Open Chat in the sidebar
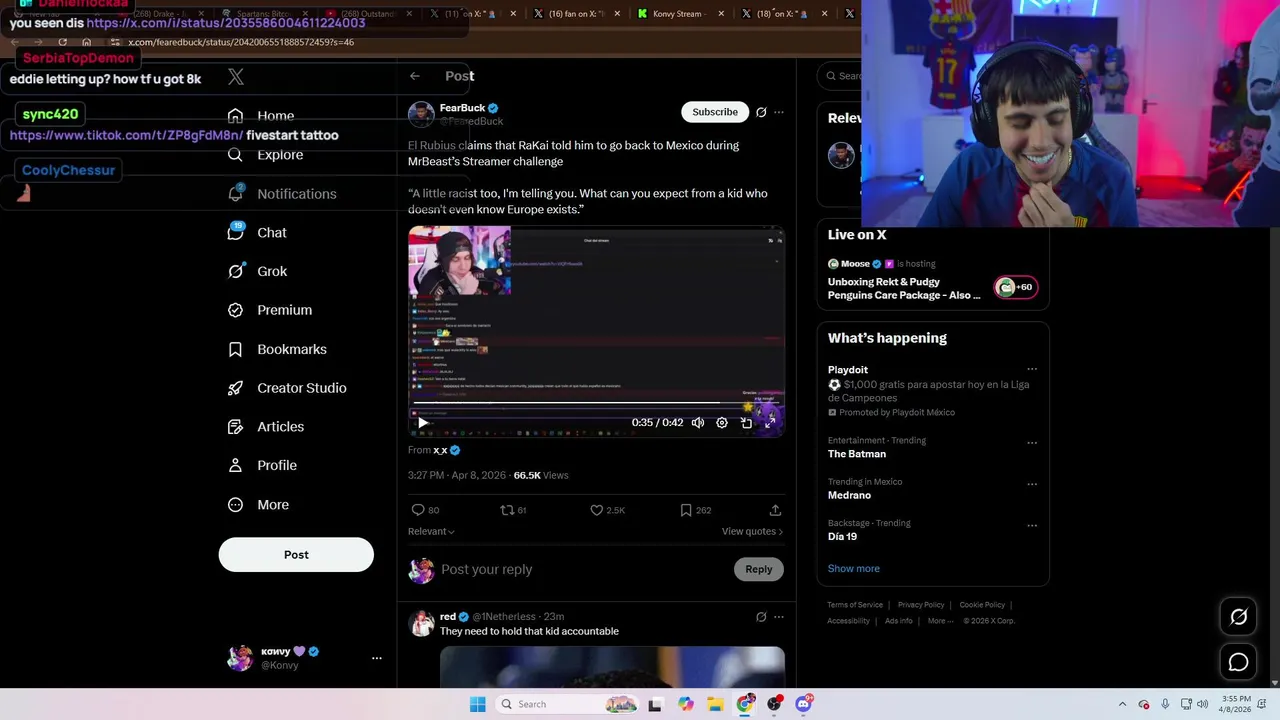Image resolution: width=1280 pixels, height=720 pixels. pyautogui.click(x=257, y=232)
